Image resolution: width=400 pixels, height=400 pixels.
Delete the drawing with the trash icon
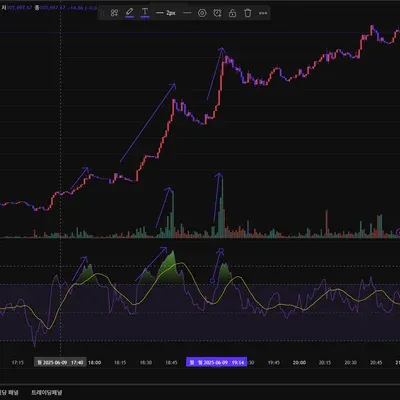click(248, 13)
